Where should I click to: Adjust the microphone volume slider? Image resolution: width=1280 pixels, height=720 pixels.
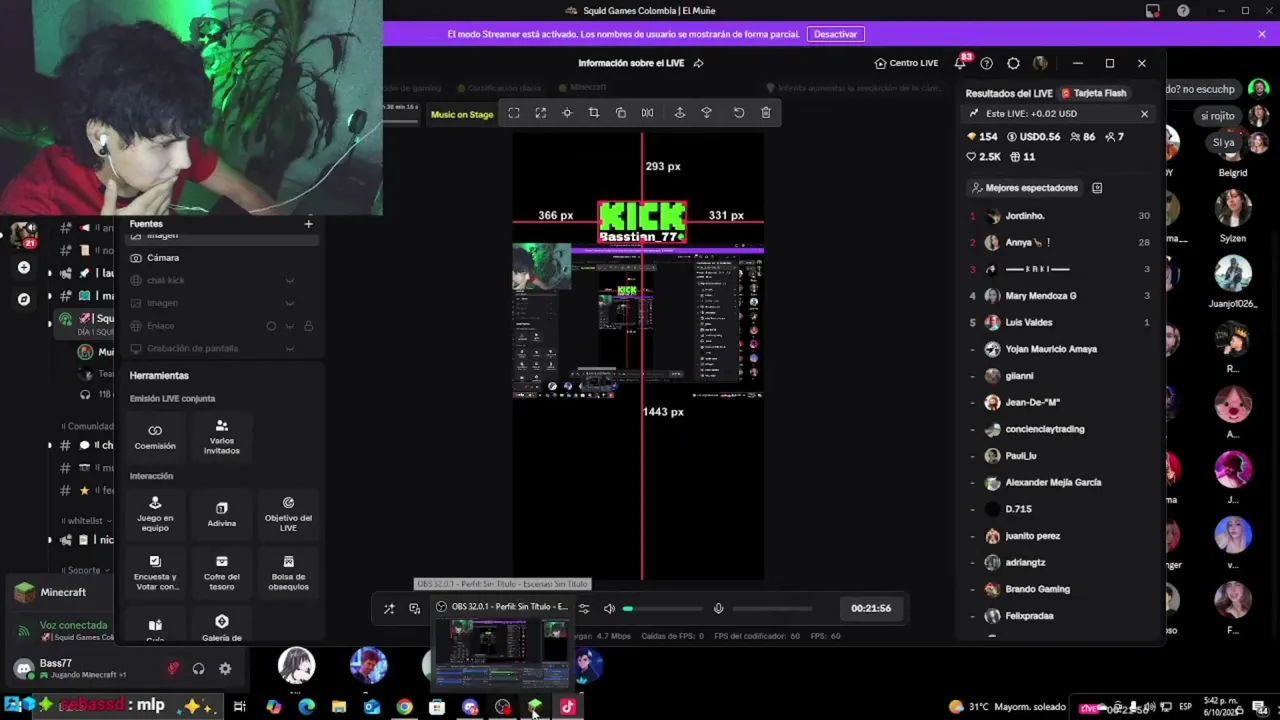click(x=772, y=608)
